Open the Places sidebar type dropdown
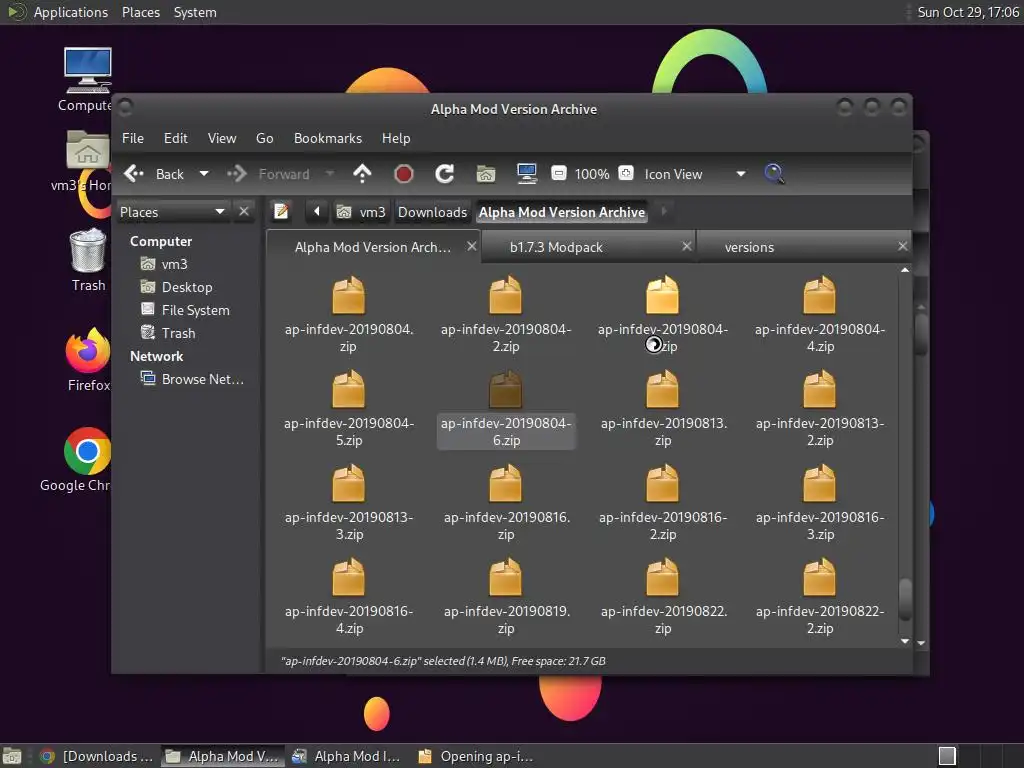 tap(172, 212)
